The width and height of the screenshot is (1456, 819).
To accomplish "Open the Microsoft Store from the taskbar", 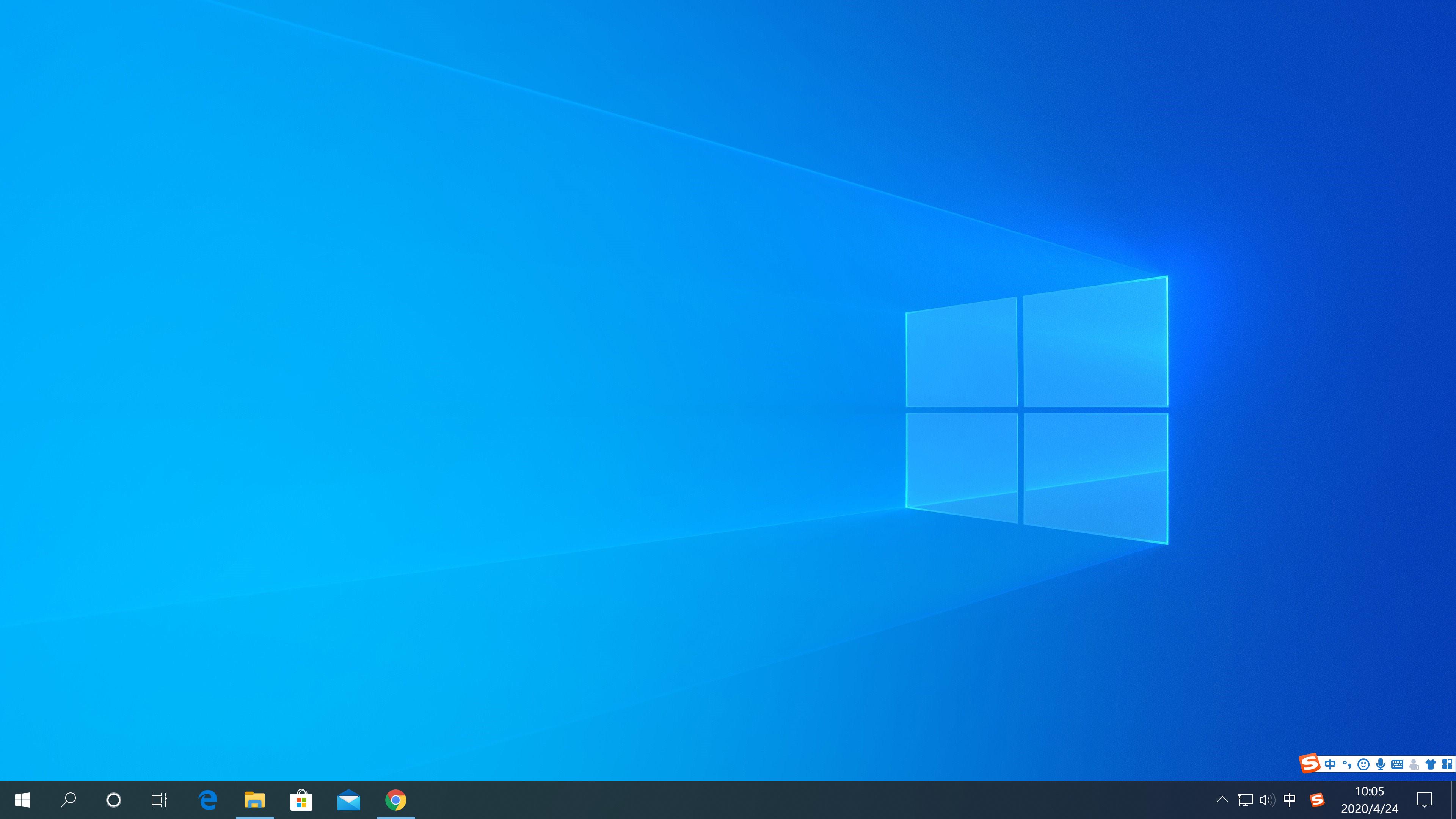I will pos(302,800).
